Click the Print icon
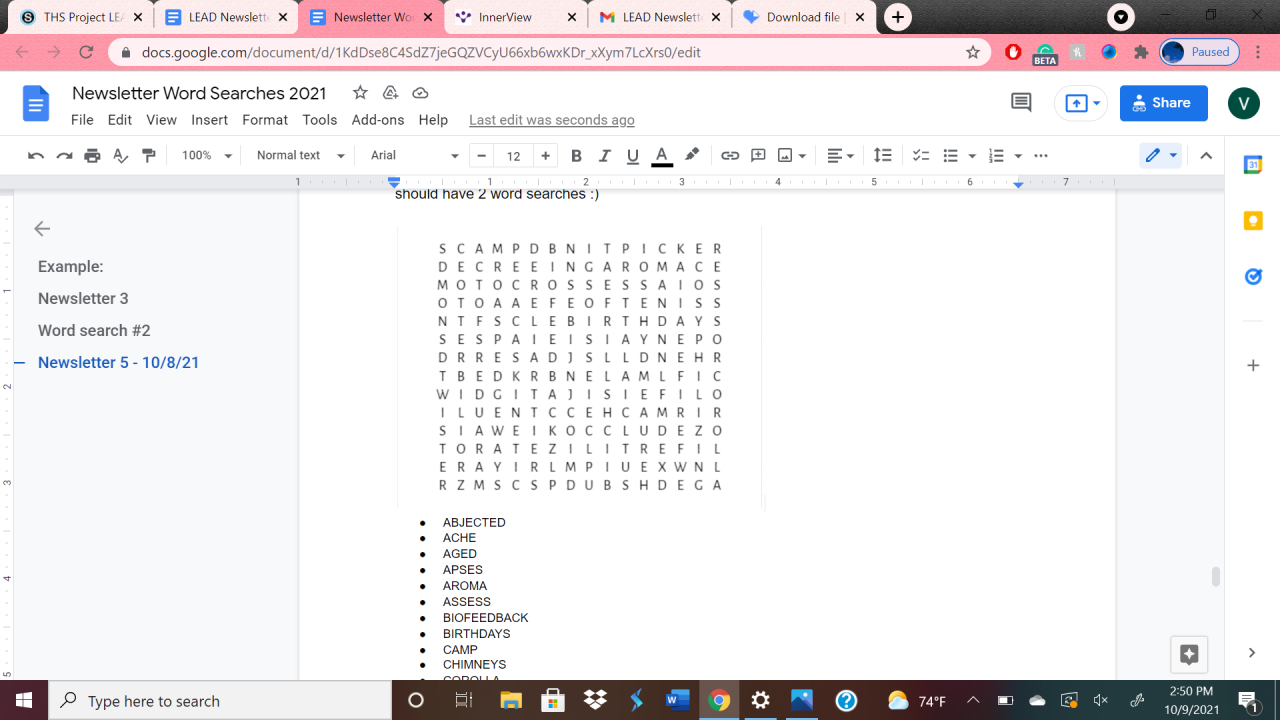This screenshot has height=720, width=1280. (x=92, y=156)
